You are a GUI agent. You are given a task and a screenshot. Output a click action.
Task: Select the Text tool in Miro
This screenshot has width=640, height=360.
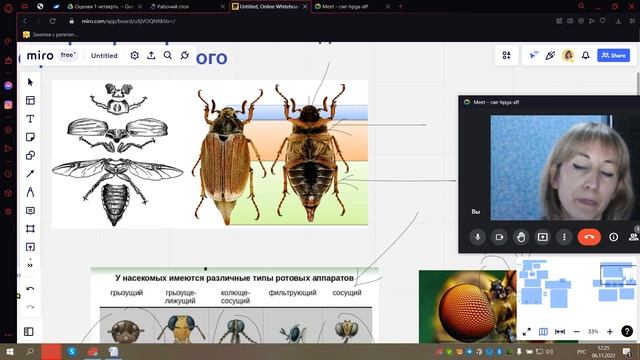(30, 119)
